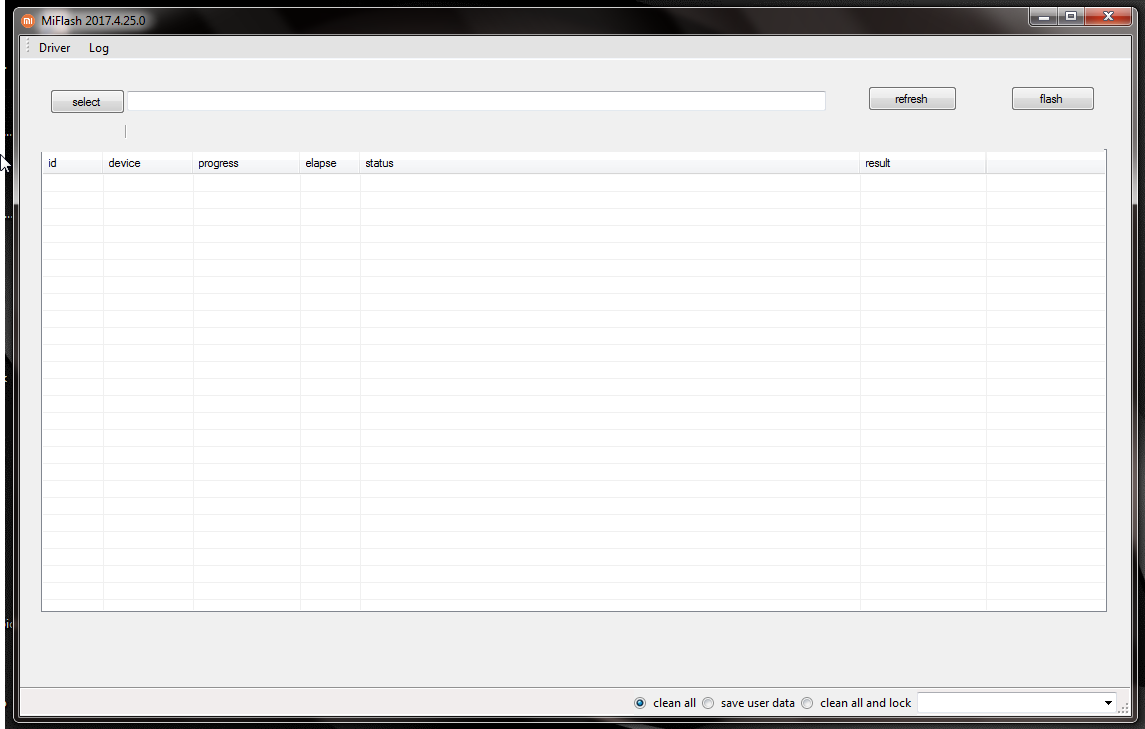Click the select button for ROM folder

pos(87,102)
